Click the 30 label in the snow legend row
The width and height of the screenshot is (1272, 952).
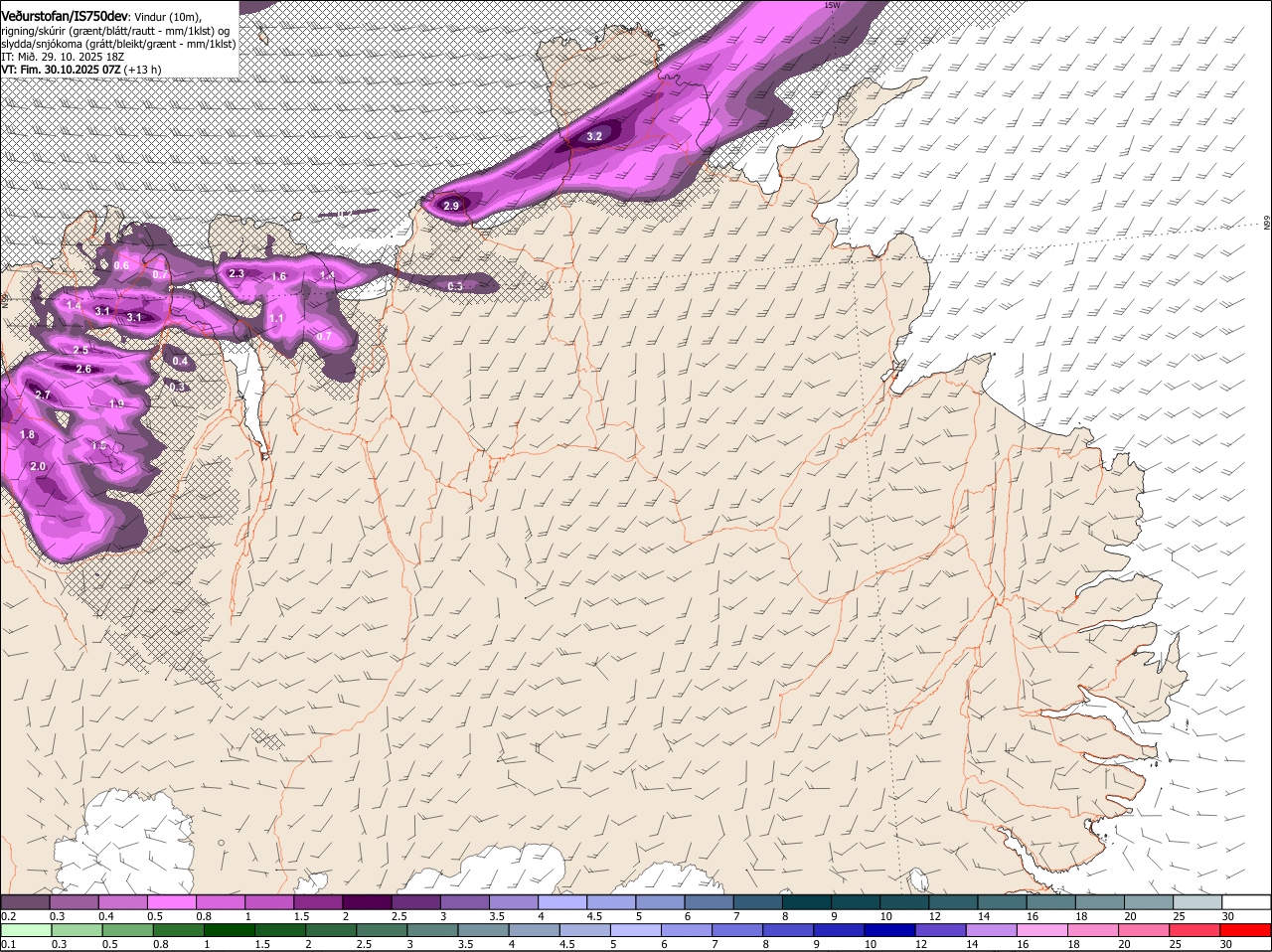click(1227, 916)
